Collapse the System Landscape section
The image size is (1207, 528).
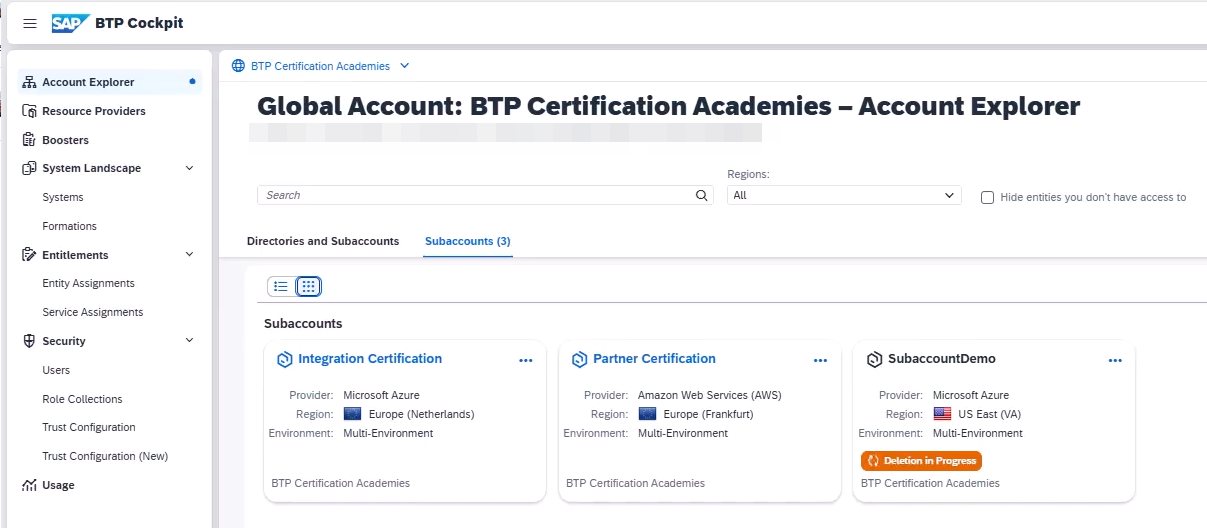190,168
